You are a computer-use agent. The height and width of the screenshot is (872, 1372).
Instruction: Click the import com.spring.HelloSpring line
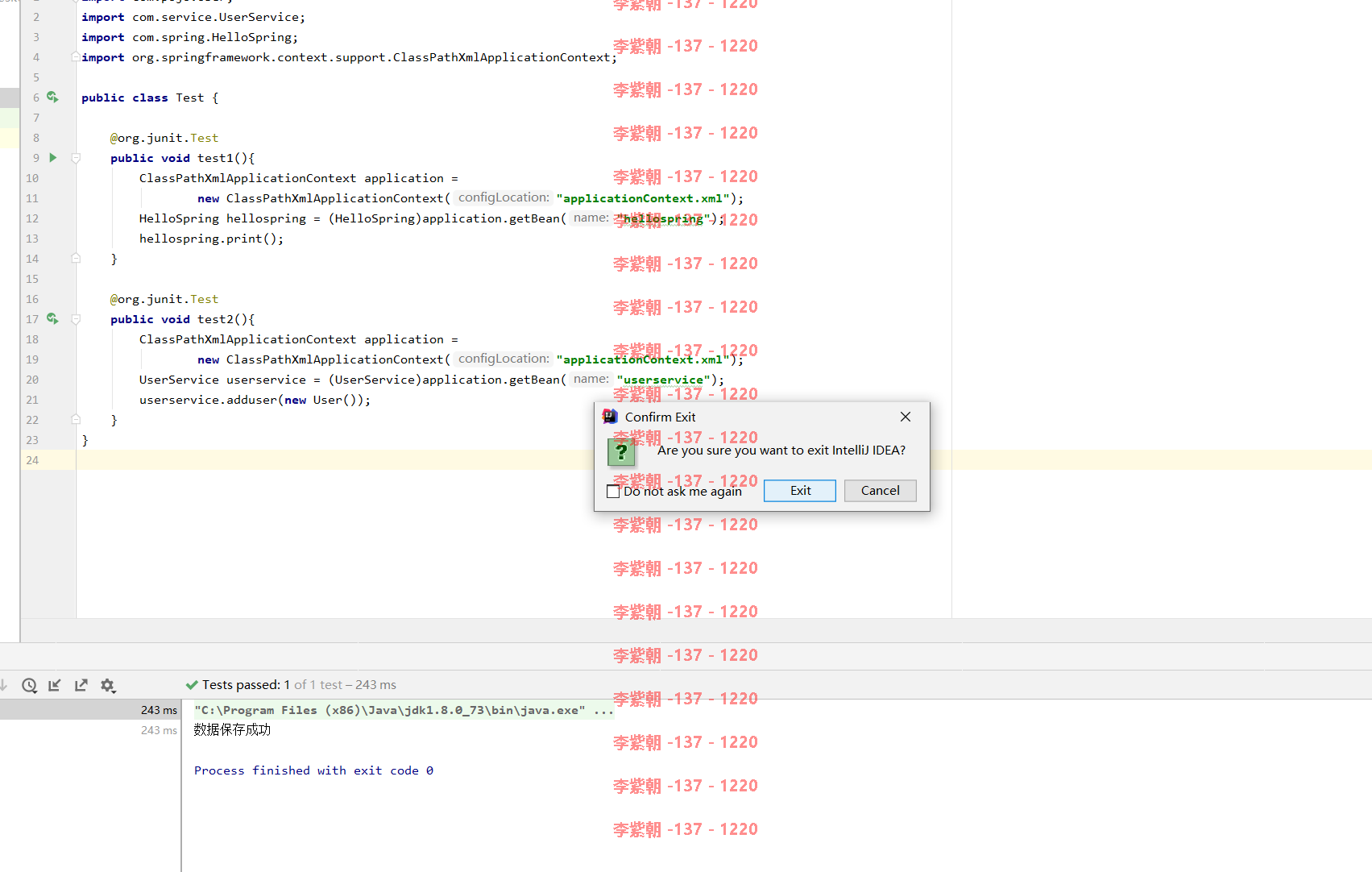point(189,37)
